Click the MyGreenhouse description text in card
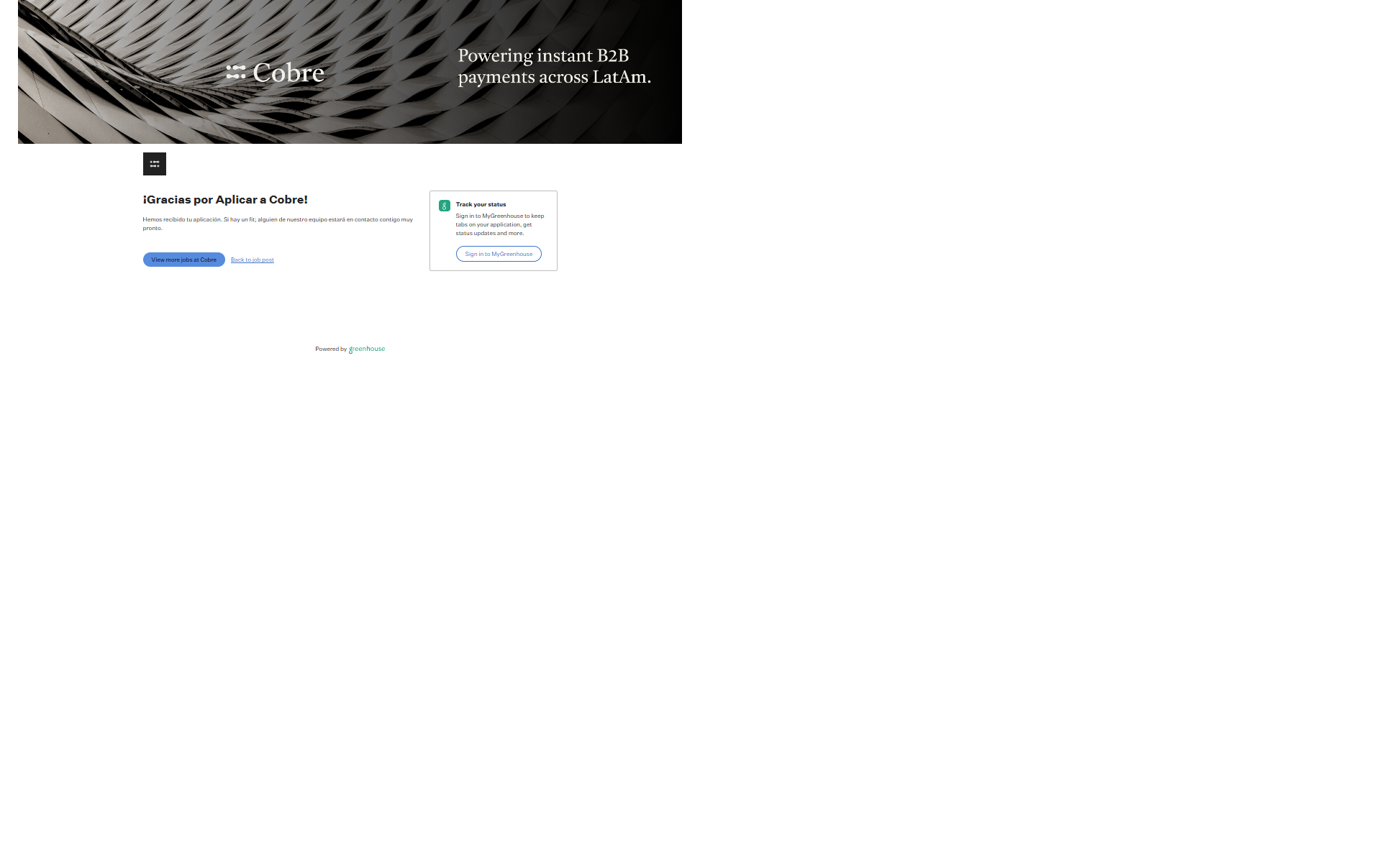 [x=500, y=216]
